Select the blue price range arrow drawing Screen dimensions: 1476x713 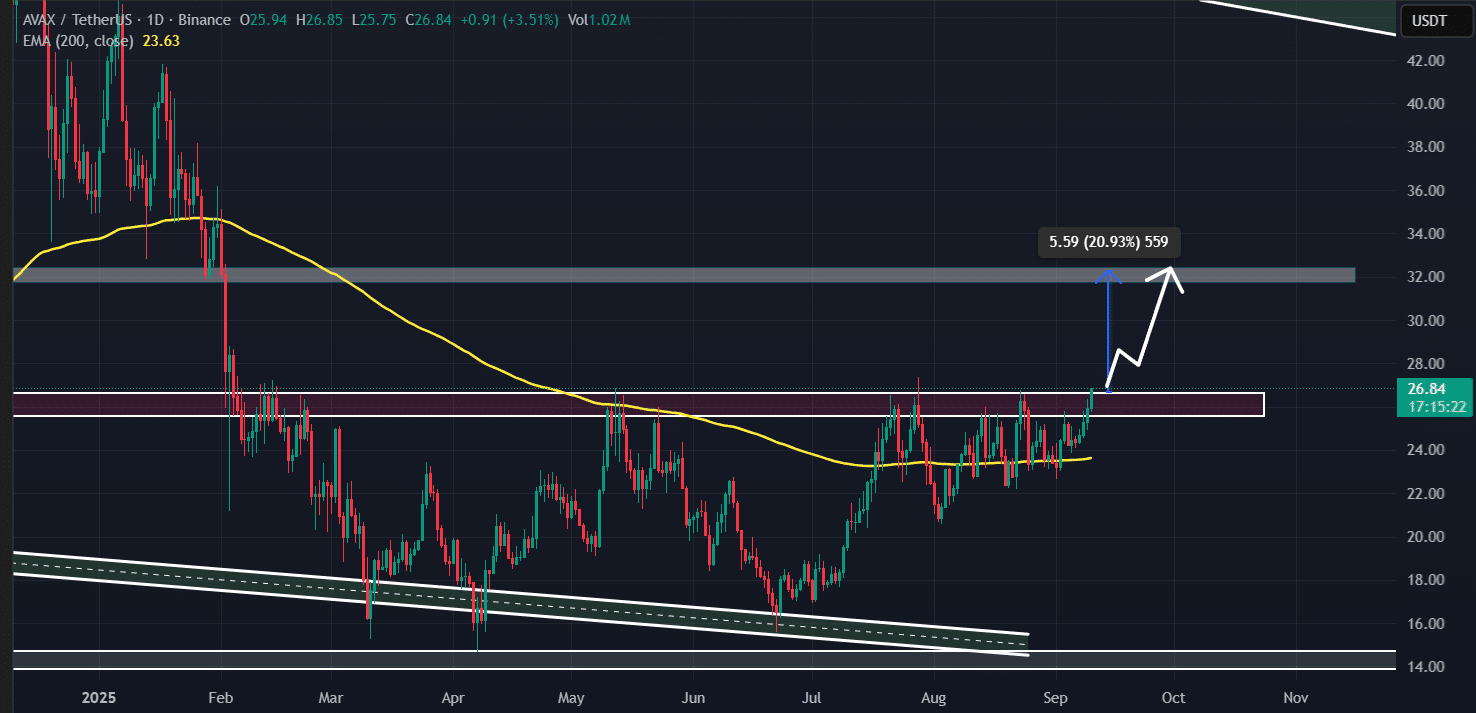[1108, 330]
